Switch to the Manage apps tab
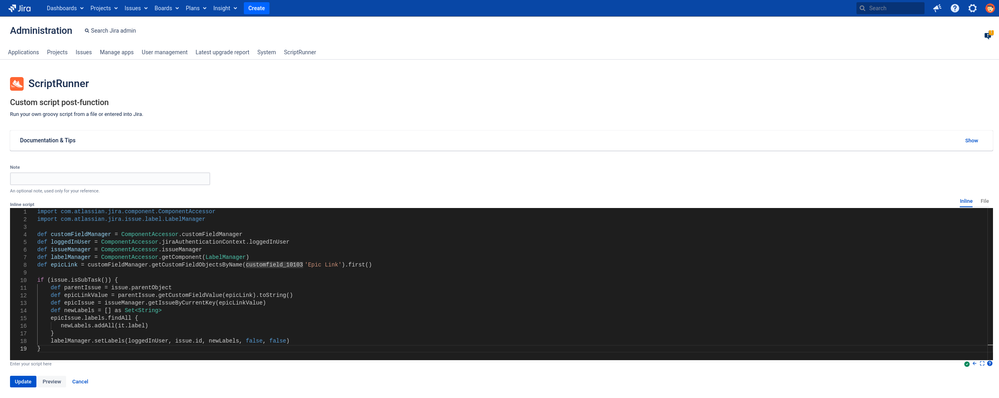The image size is (999, 398). point(117,52)
